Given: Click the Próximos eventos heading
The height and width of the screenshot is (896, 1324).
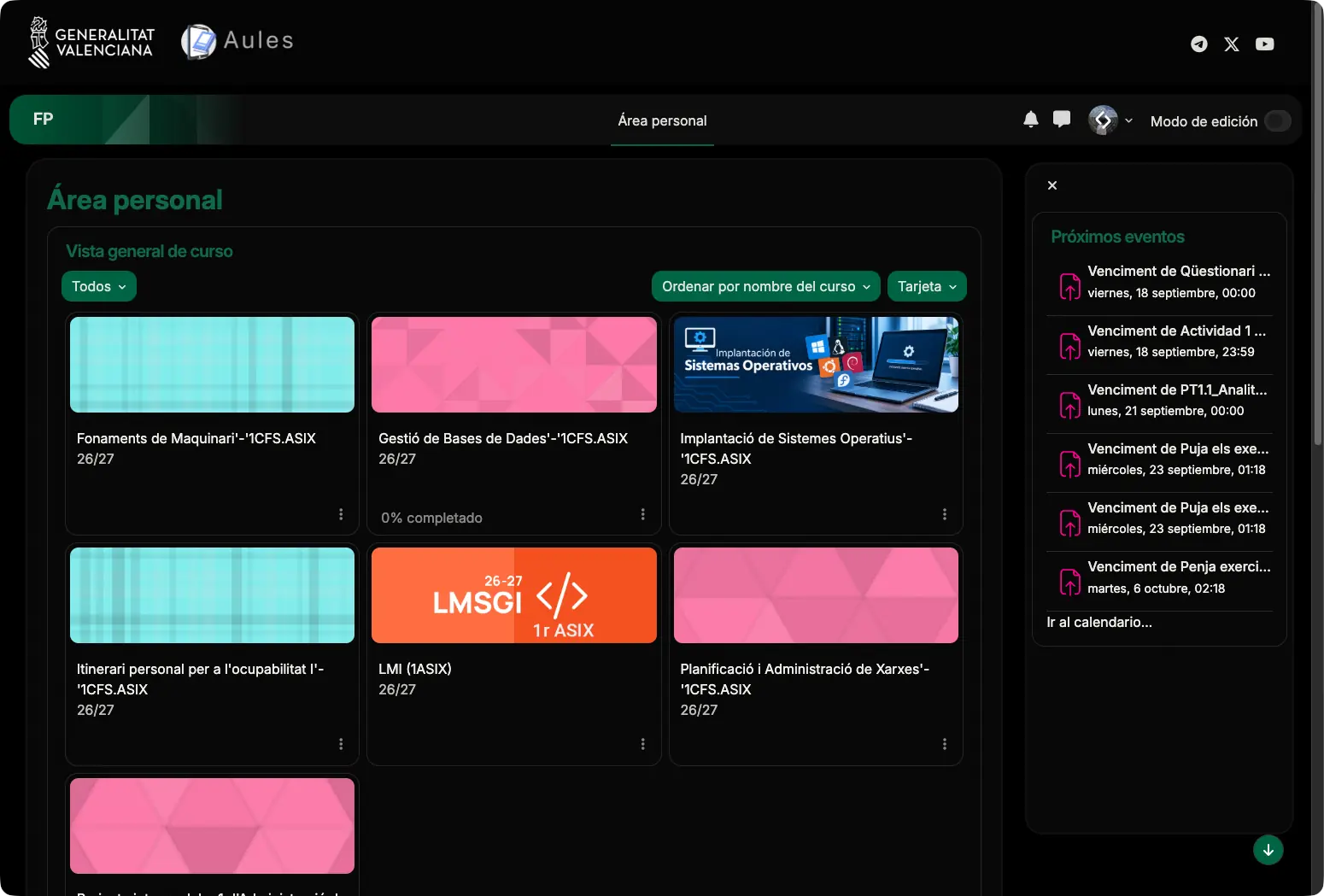Looking at the screenshot, I should pyautogui.click(x=1117, y=237).
